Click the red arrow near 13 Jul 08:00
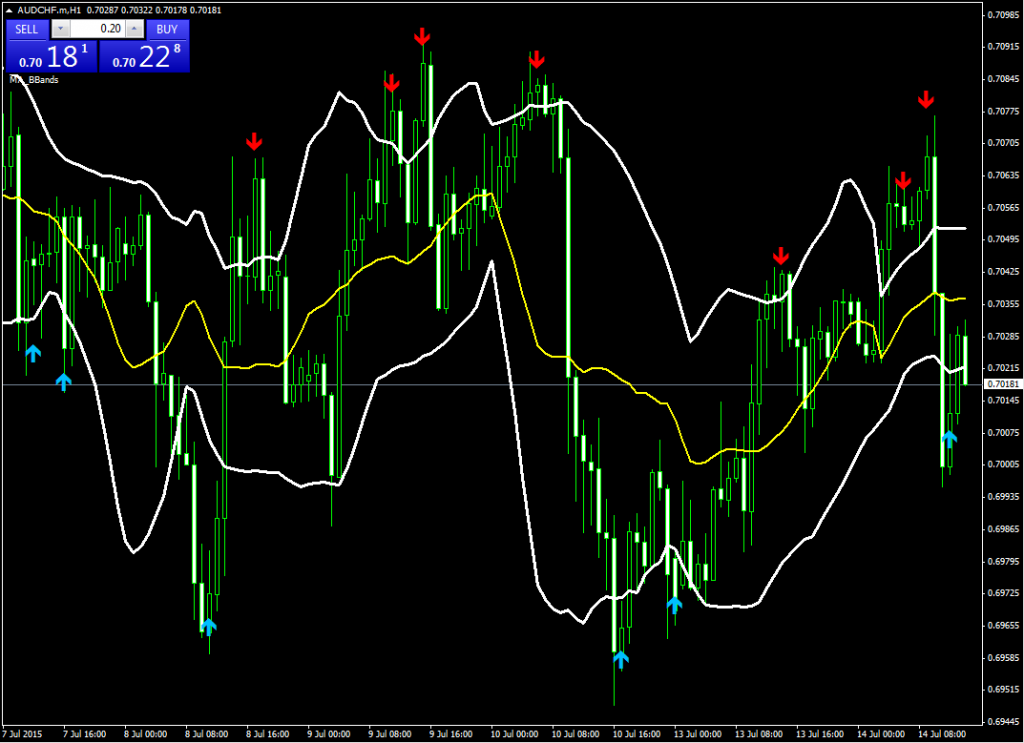Image resolution: width=1024 pixels, height=743 pixels. (x=781, y=256)
